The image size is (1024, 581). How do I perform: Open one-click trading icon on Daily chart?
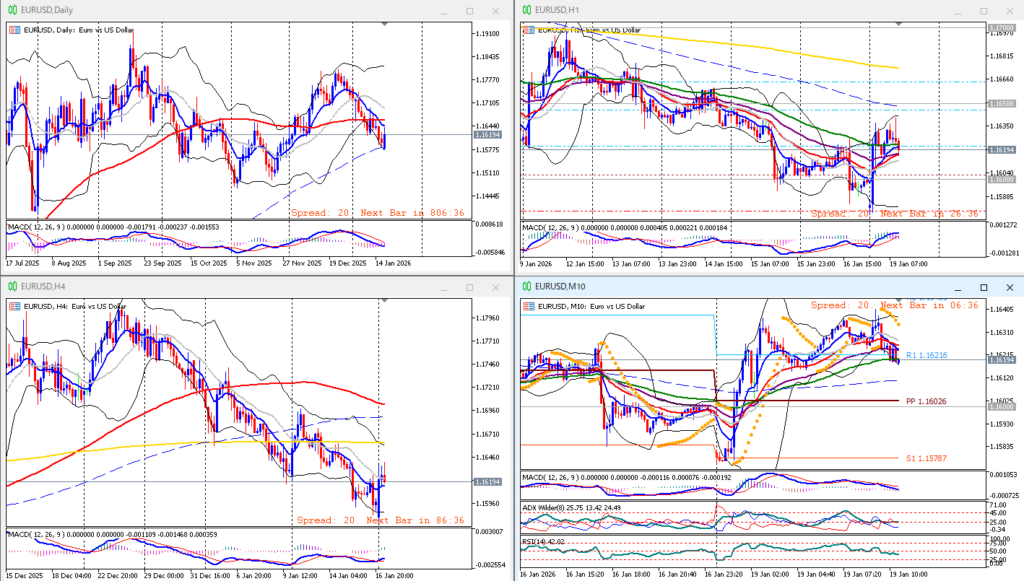click(14, 30)
